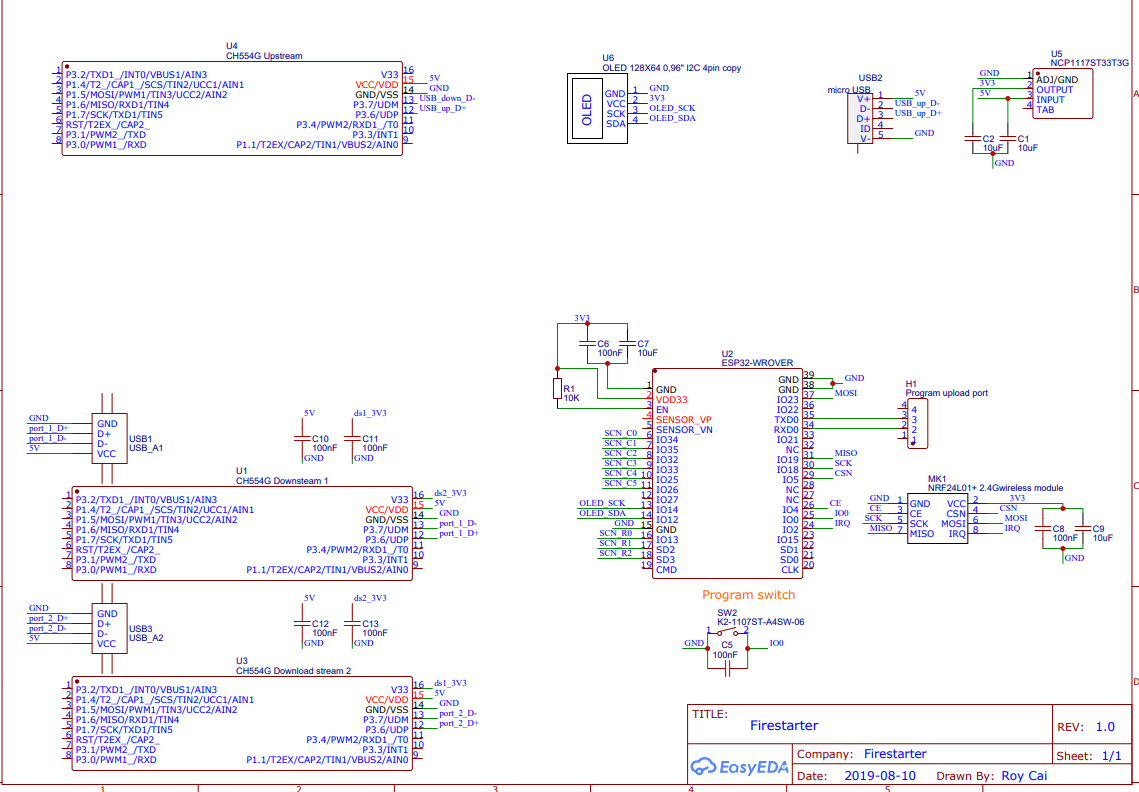Click the IRQ net label on MK1
Viewport: 1139px width, 792px height.
point(1013,528)
